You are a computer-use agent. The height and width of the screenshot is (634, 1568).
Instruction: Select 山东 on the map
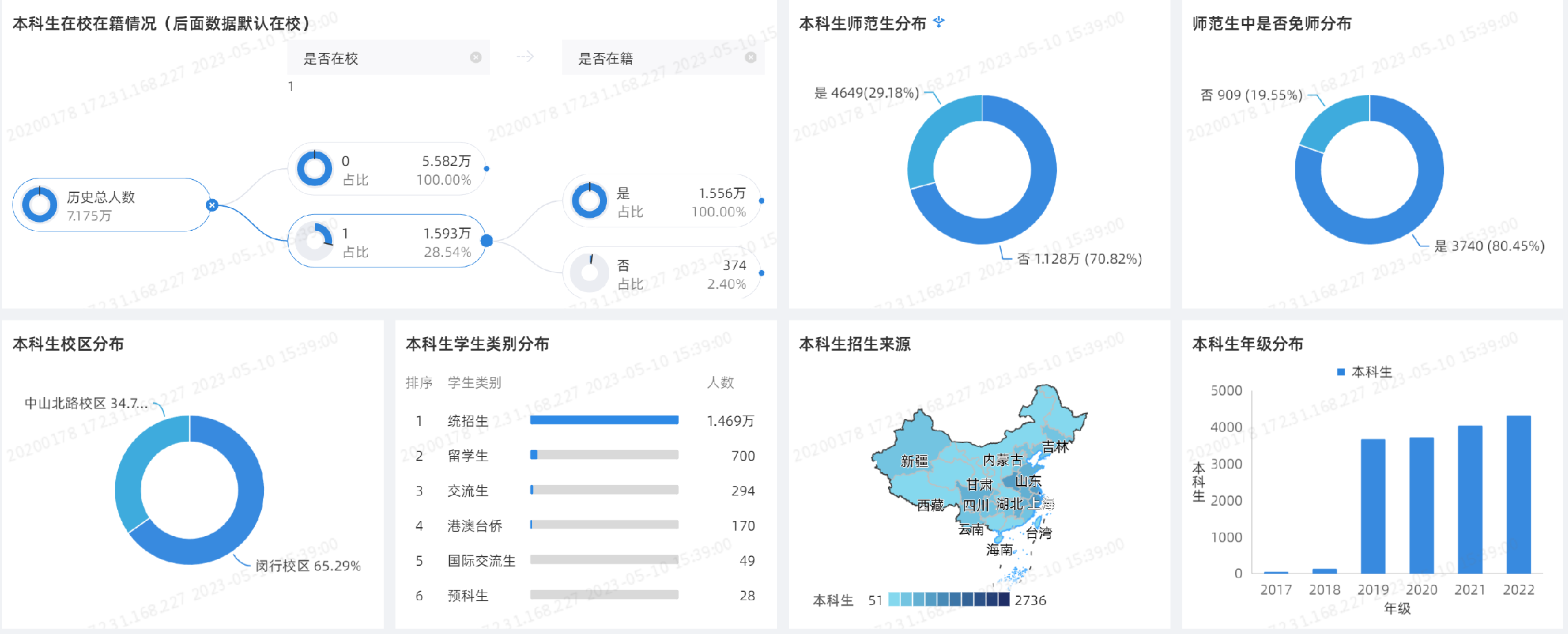[x=1028, y=481]
